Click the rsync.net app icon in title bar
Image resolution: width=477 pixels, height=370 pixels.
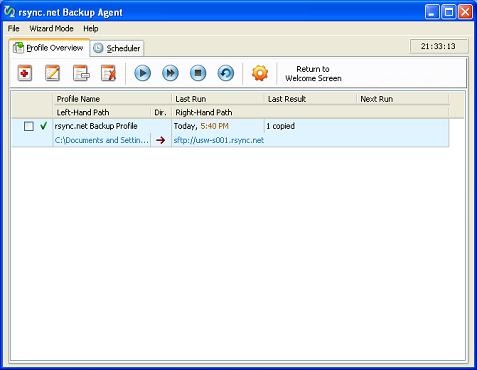tap(10, 12)
